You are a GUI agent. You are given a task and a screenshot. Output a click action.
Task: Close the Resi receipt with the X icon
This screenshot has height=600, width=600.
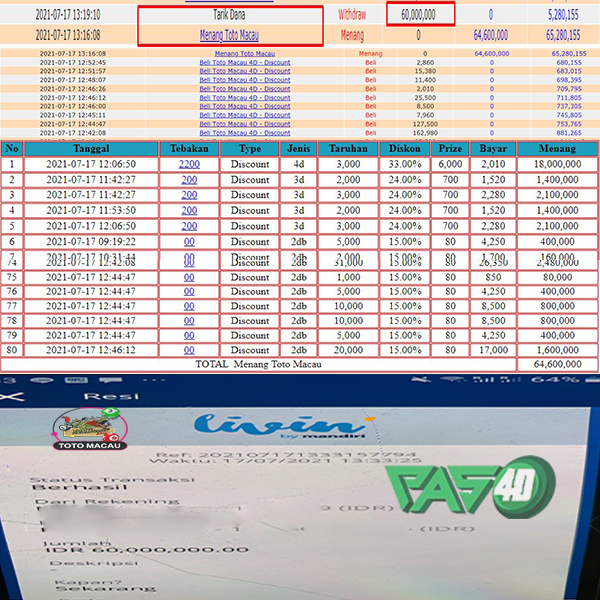[x=11, y=396]
